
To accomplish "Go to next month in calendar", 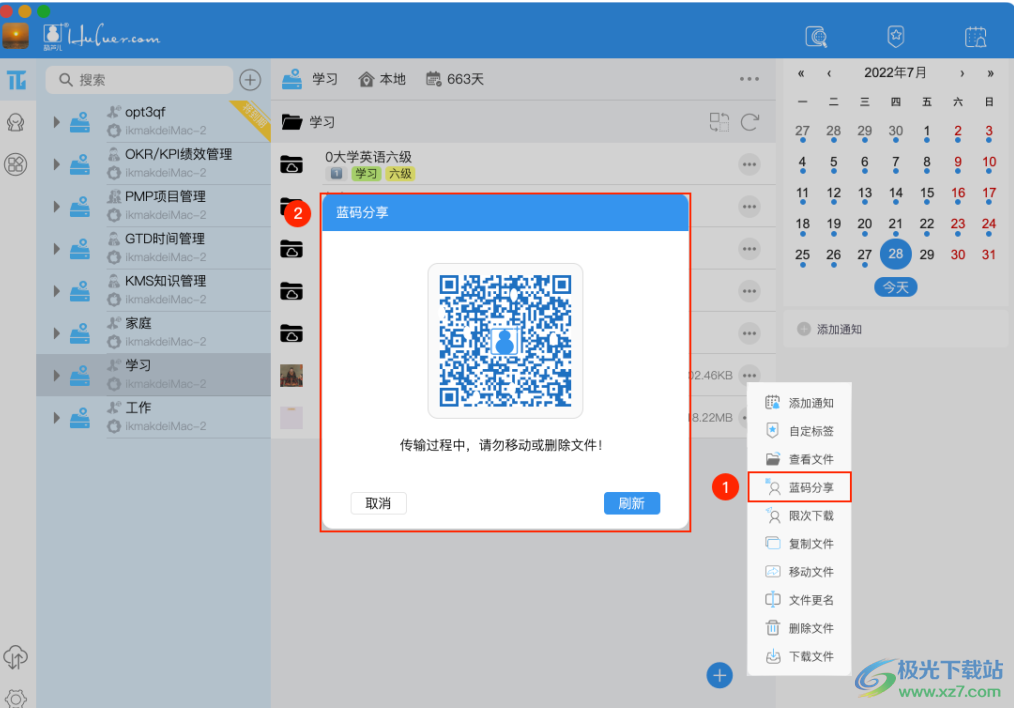I will click(962, 73).
